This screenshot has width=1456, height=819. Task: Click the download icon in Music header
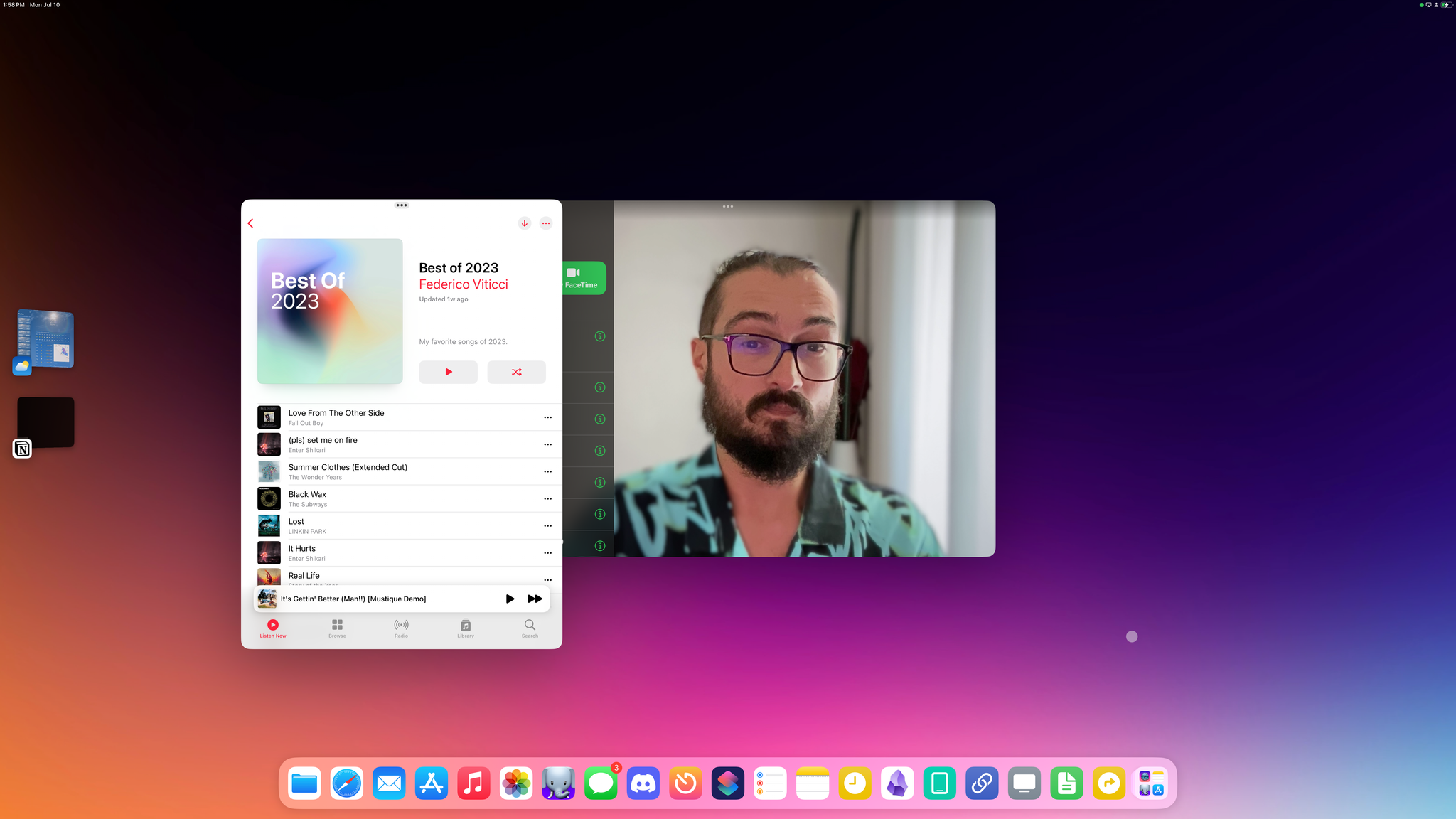[524, 222]
